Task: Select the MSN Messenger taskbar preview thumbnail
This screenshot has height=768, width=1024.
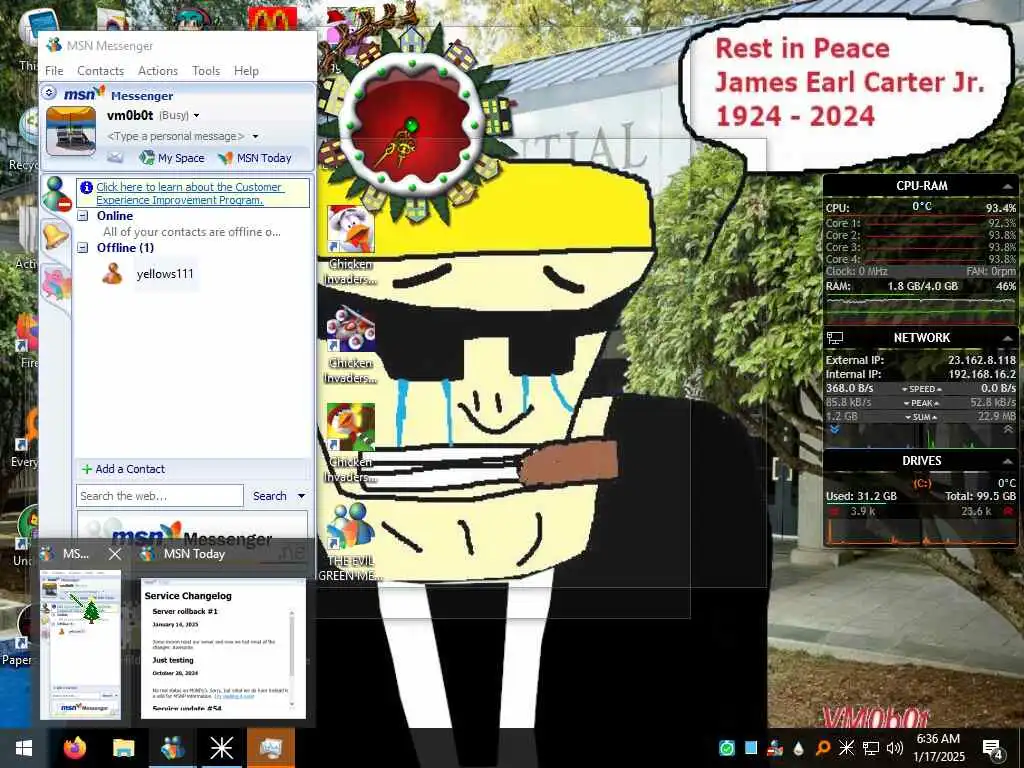Action: point(80,645)
